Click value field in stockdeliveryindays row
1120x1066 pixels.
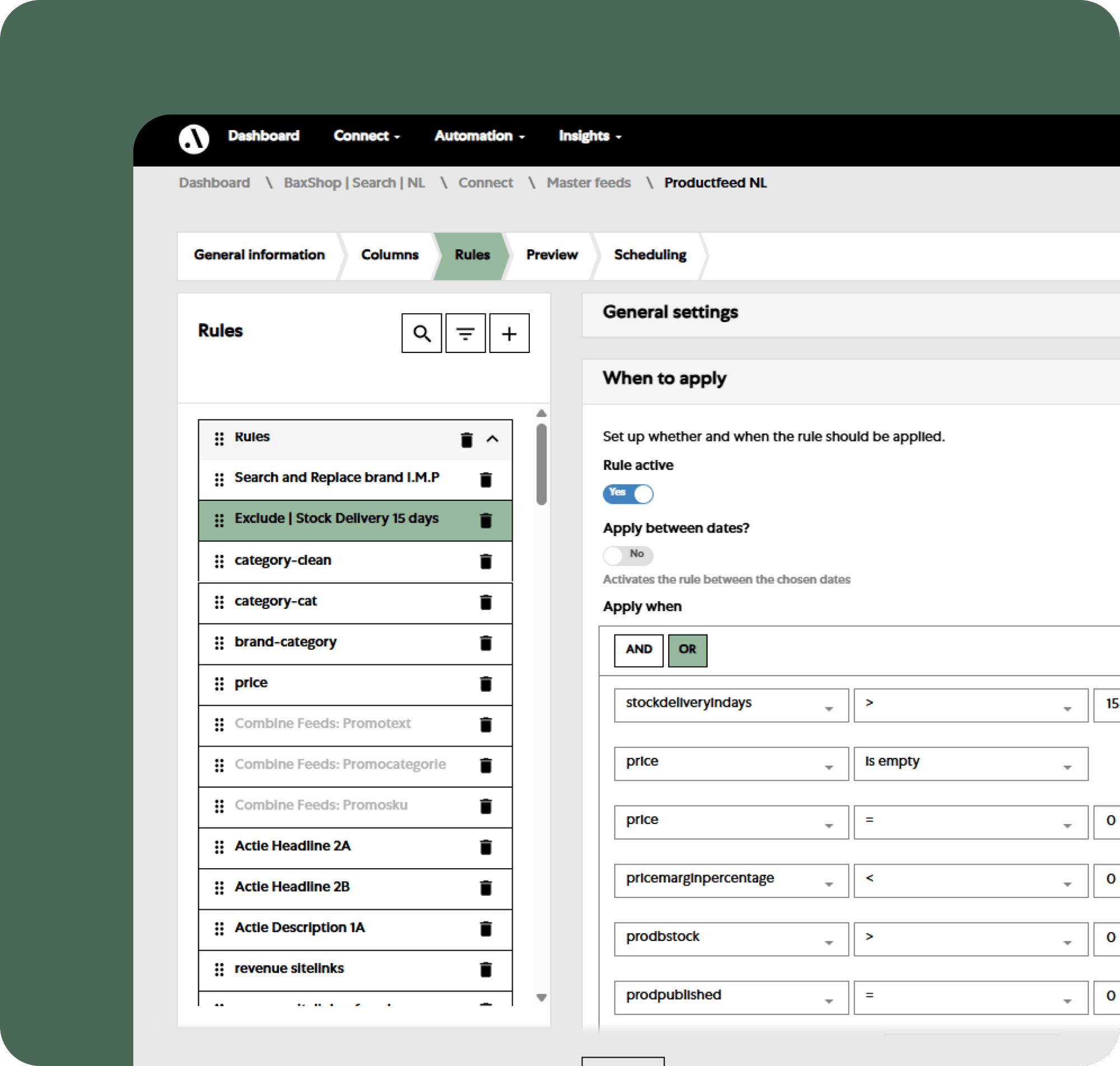(x=1107, y=705)
